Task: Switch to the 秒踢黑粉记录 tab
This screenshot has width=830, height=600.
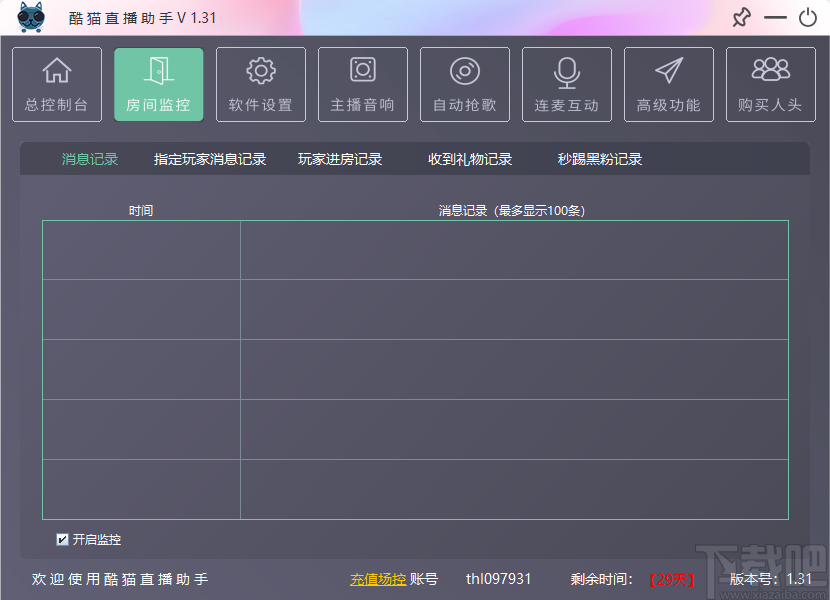Action: coord(600,159)
